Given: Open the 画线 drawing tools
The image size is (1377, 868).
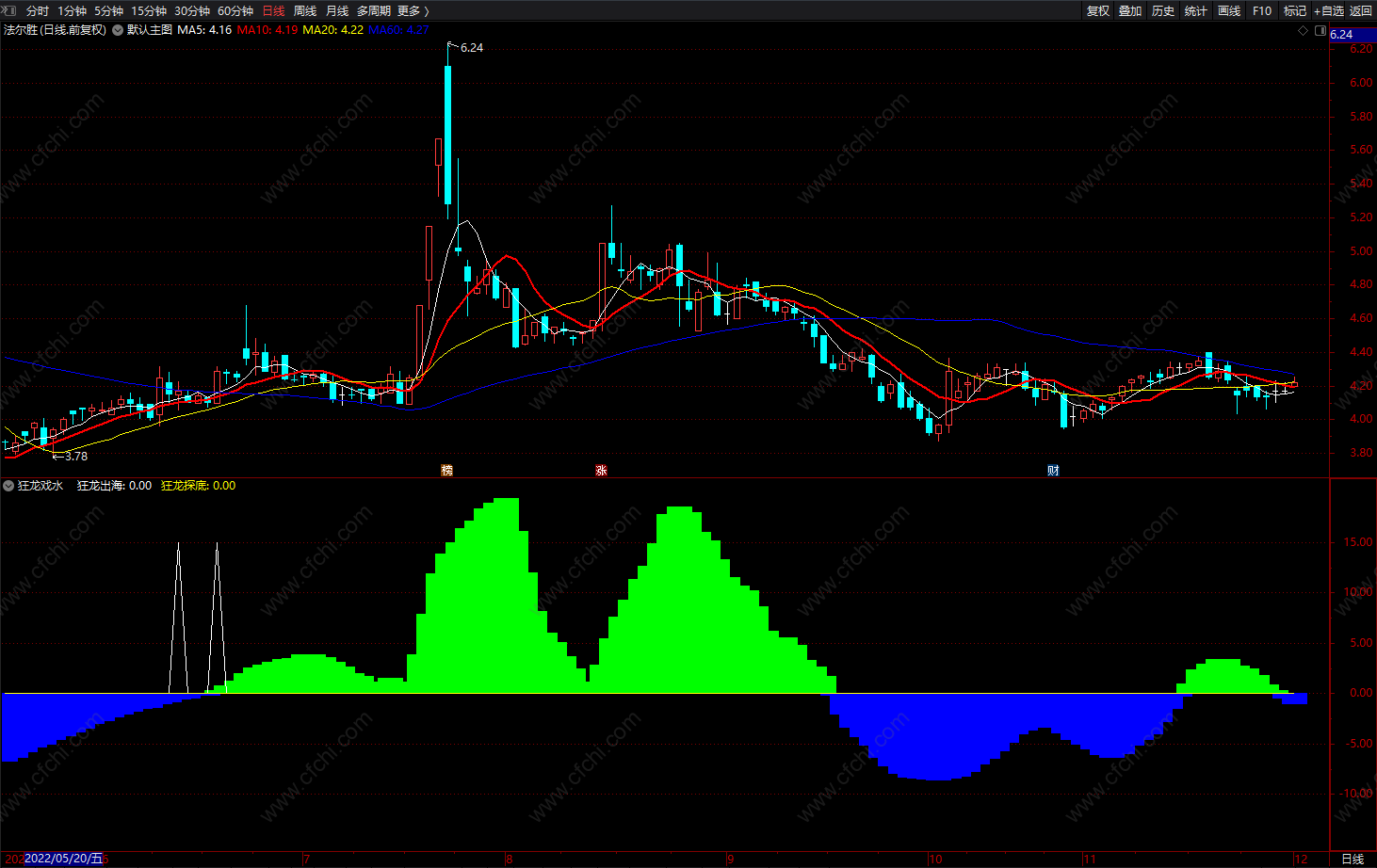Looking at the screenshot, I should click(x=1229, y=11).
